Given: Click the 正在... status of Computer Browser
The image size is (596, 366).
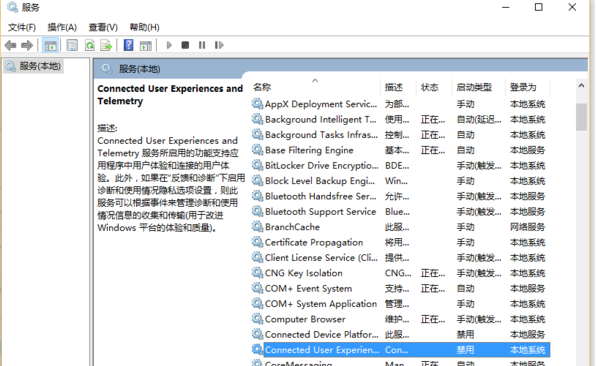Looking at the screenshot, I should (x=433, y=319).
